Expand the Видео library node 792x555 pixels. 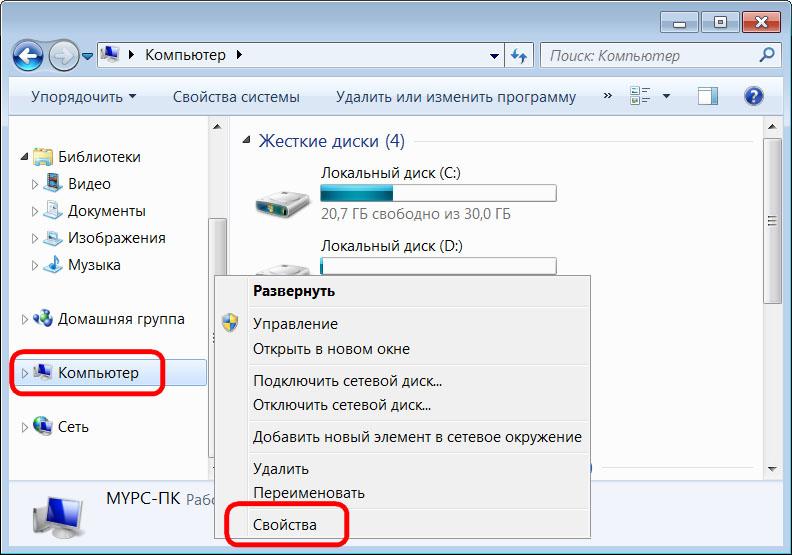(34, 184)
